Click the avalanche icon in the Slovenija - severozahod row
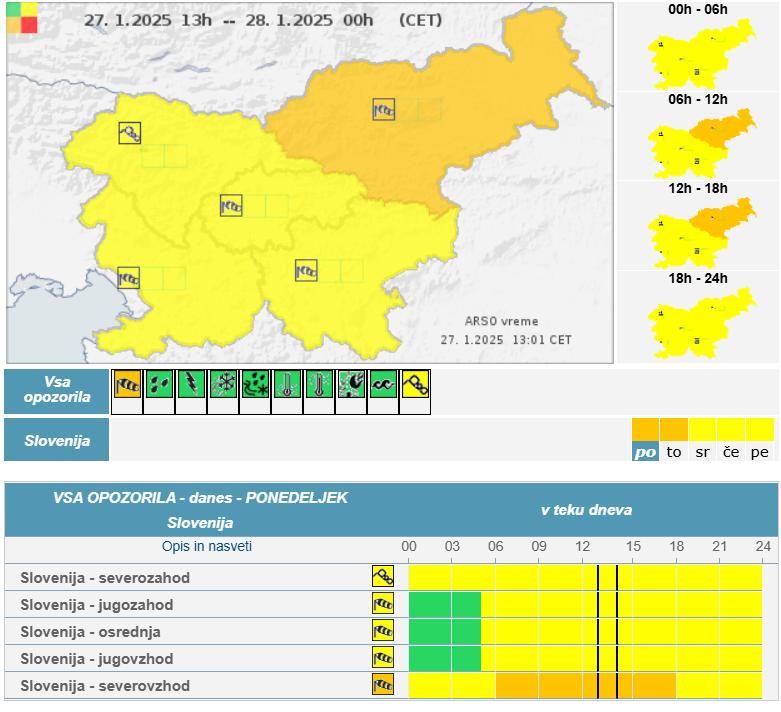Screen dimensions: 781x712 (x=383, y=576)
